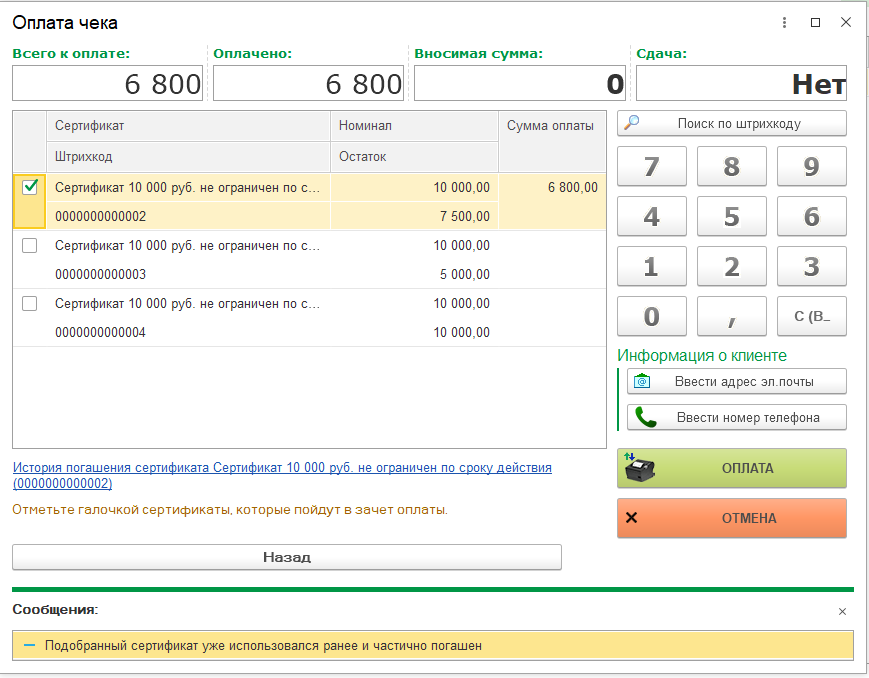Click Ввести номер телефона button

click(x=737, y=417)
